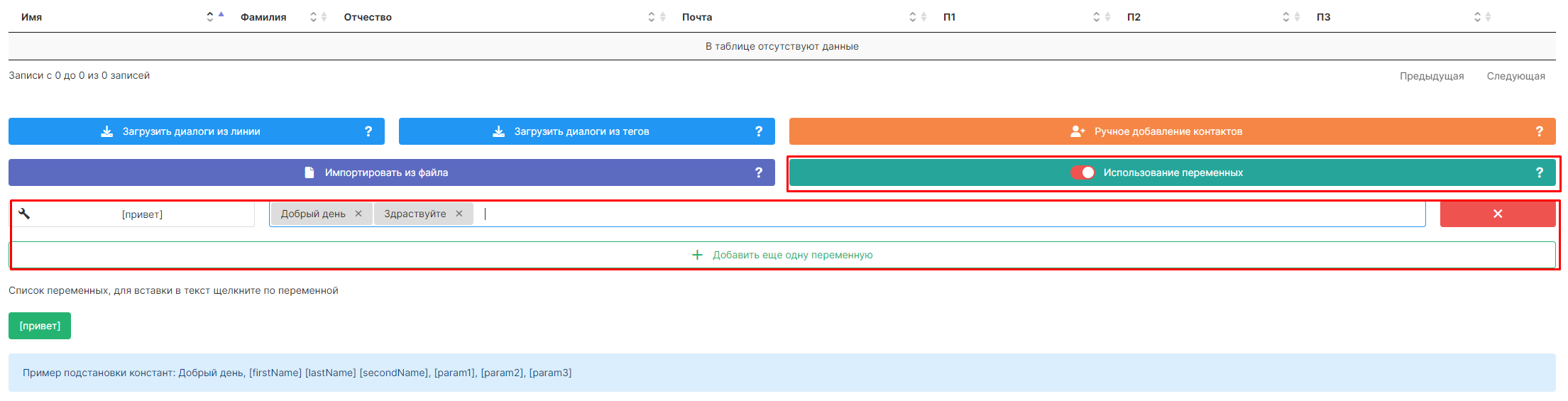Go to the "Следующая" page
This screenshot has height=401, width=1568.
point(1515,76)
